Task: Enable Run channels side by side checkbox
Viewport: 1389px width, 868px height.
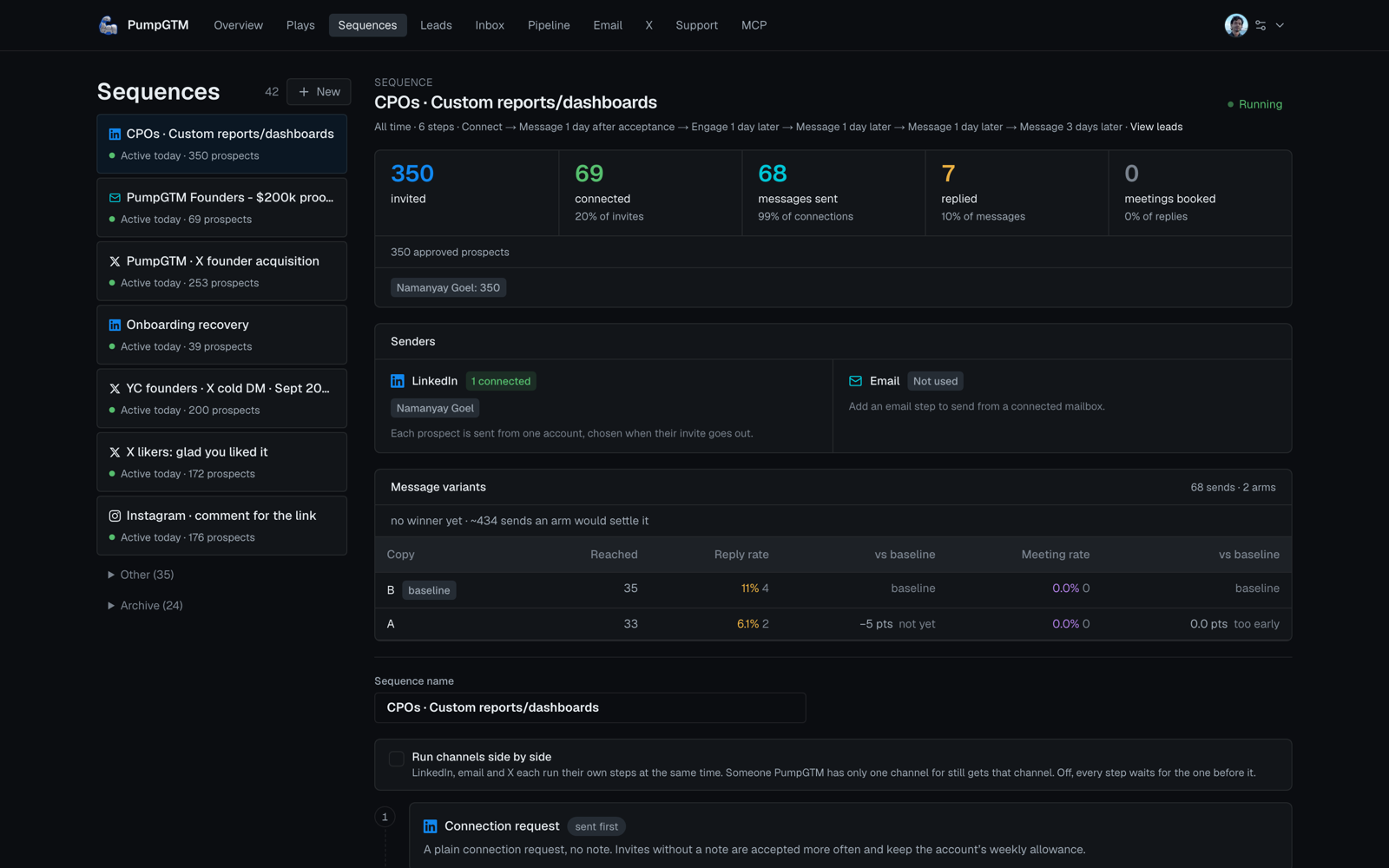Action: (397, 759)
